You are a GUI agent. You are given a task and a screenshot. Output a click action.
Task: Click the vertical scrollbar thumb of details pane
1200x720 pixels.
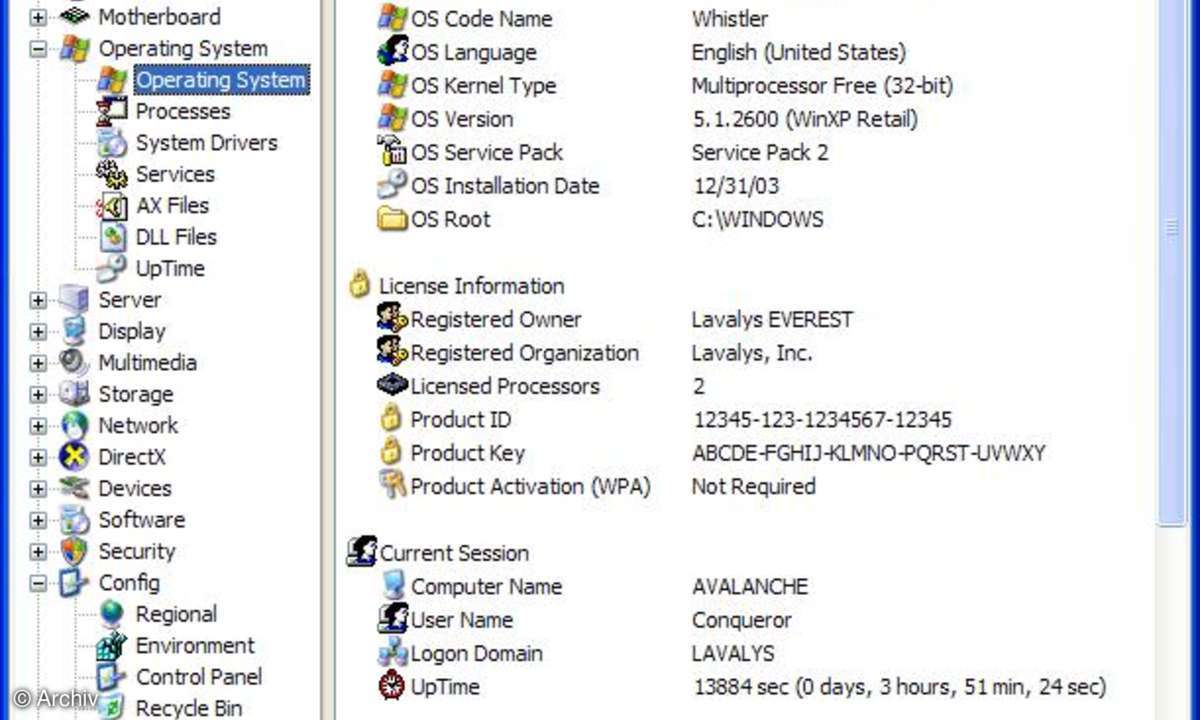(1171, 260)
